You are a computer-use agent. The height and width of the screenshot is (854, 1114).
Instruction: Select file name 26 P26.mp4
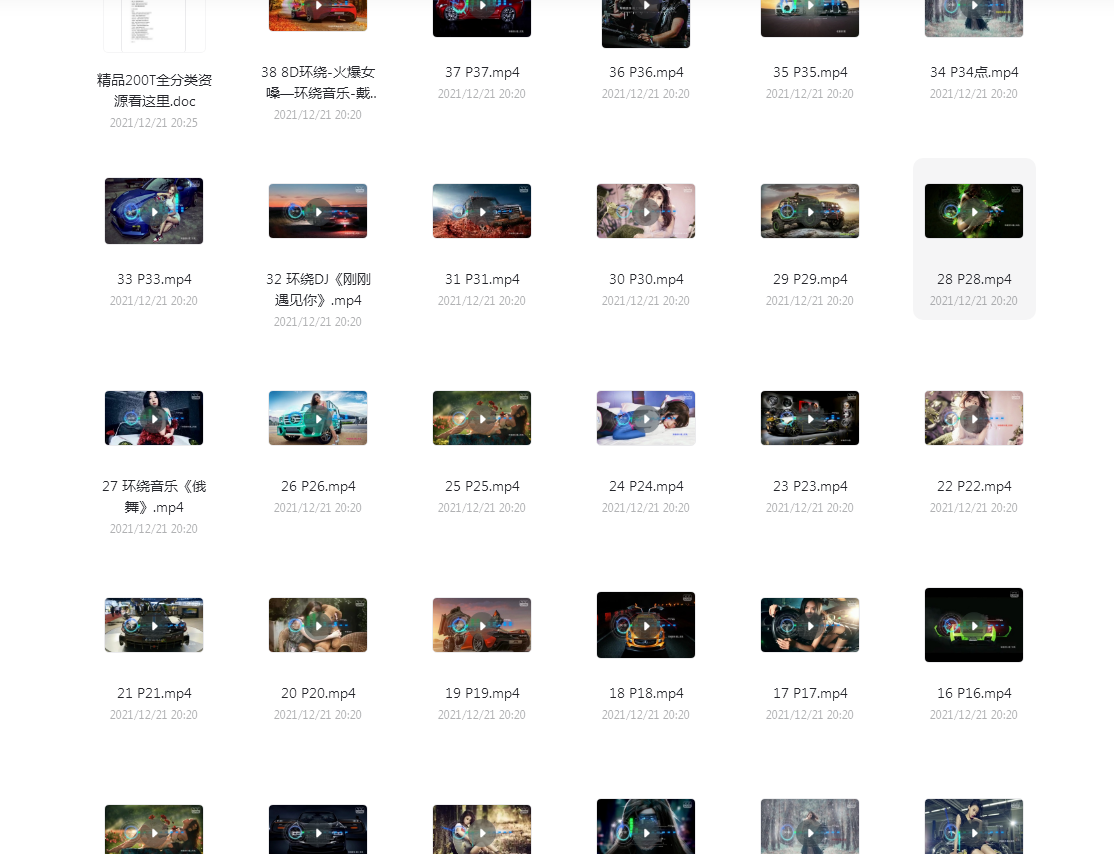click(x=318, y=486)
